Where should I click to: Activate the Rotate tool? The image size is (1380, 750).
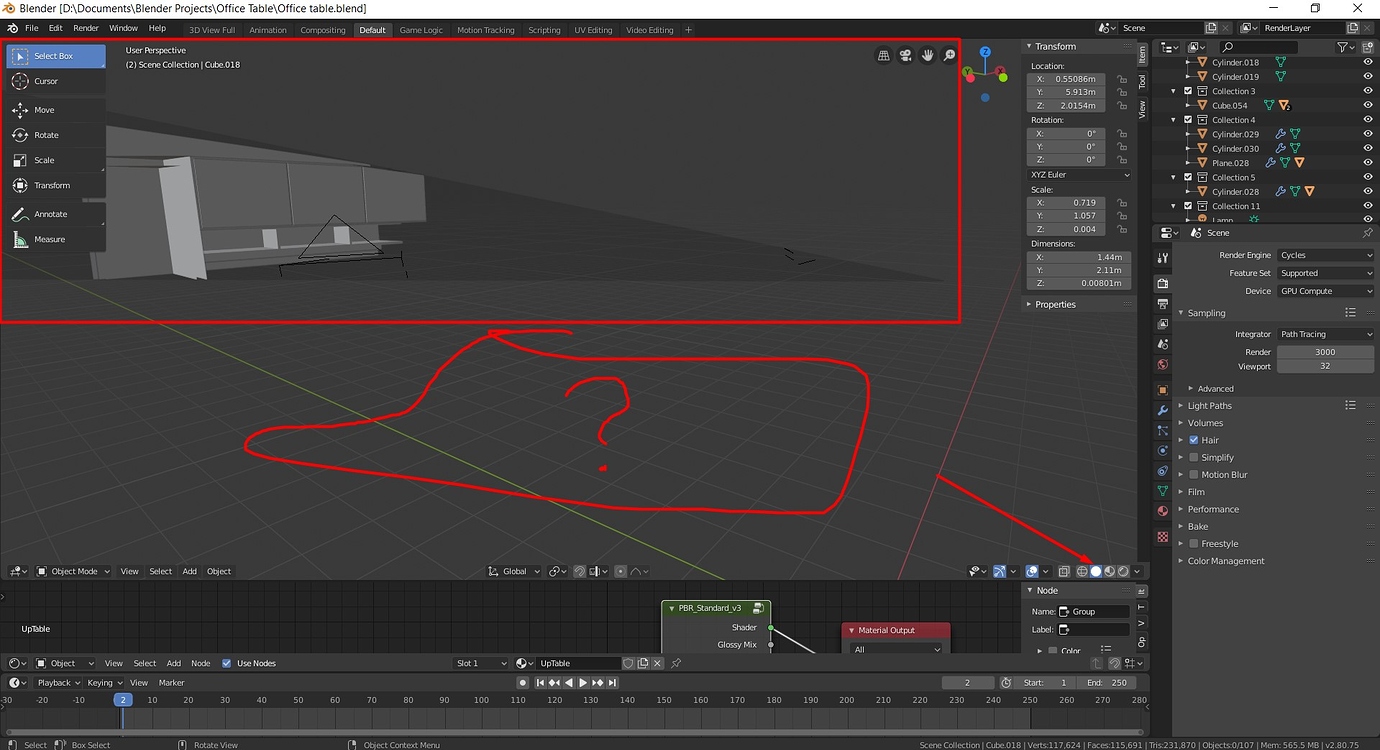(55, 135)
